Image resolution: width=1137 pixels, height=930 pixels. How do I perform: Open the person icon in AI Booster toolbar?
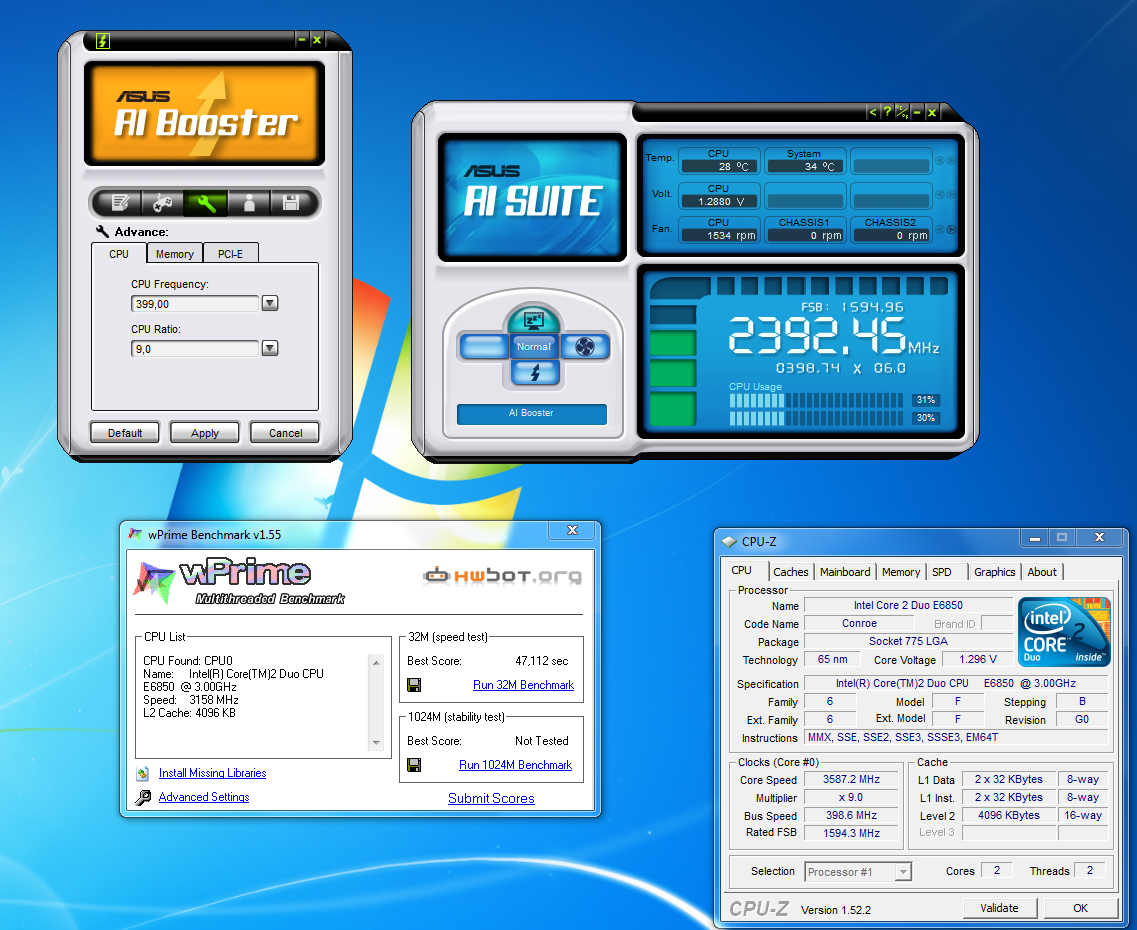coord(249,203)
